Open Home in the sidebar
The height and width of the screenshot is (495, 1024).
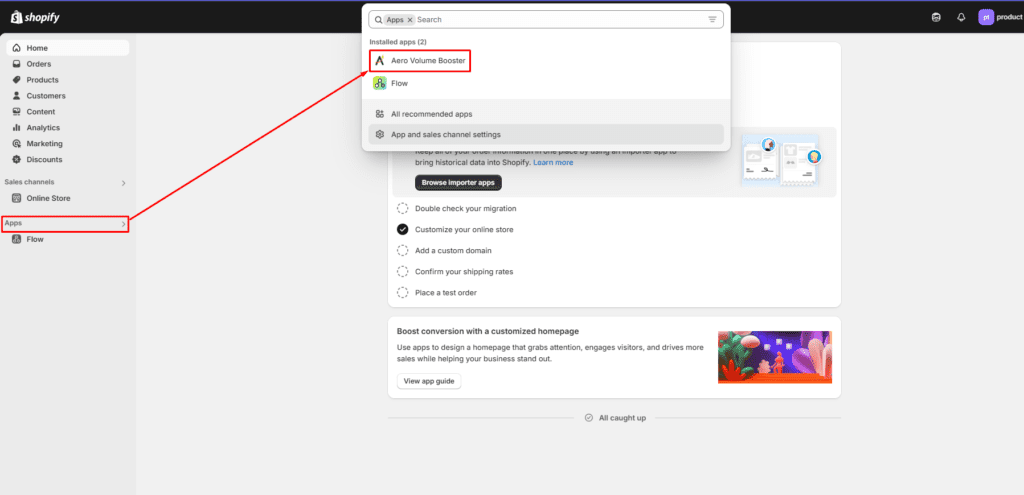(68, 48)
